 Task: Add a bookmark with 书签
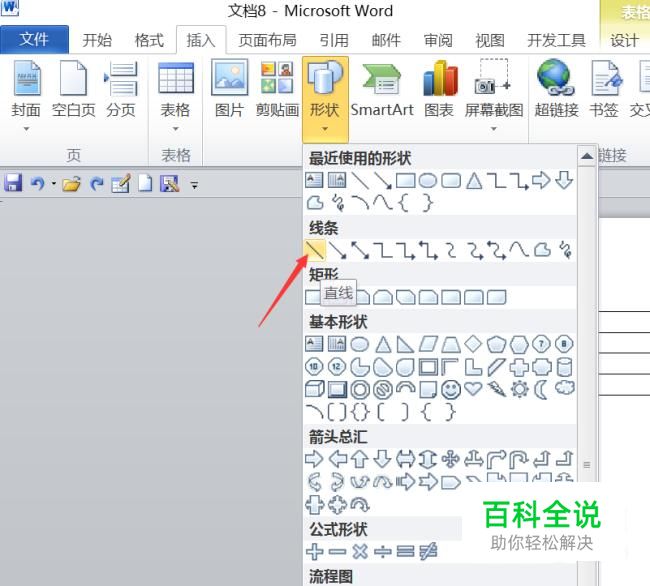pos(604,90)
